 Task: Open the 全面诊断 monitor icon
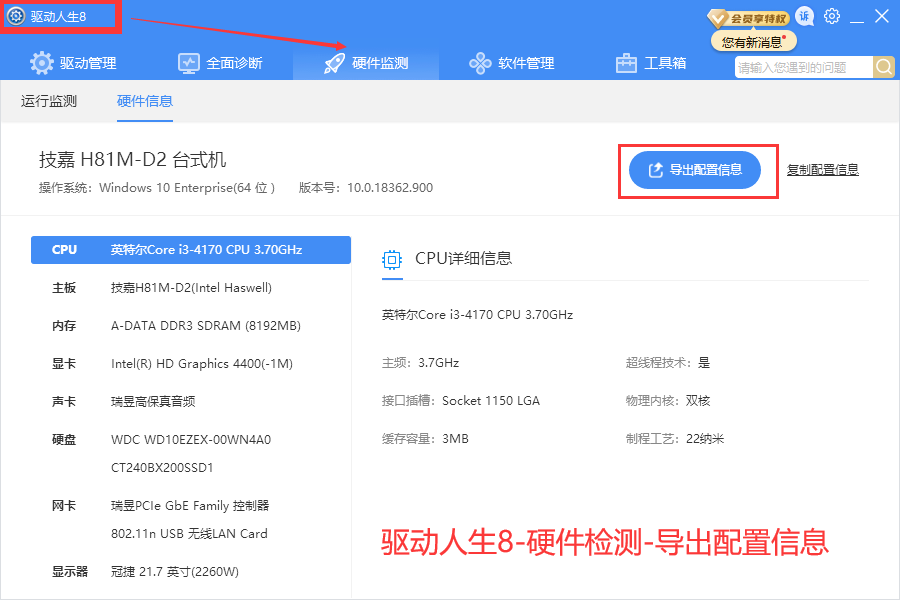coord(188,63)
